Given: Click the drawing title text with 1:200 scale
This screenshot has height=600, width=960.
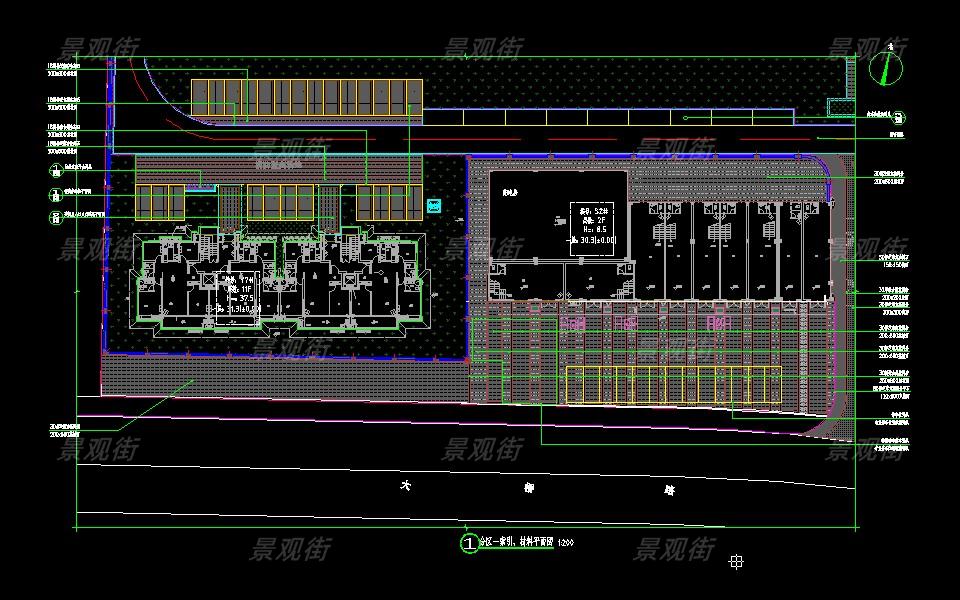Looking at the screenshot, I should click(529, 543).
